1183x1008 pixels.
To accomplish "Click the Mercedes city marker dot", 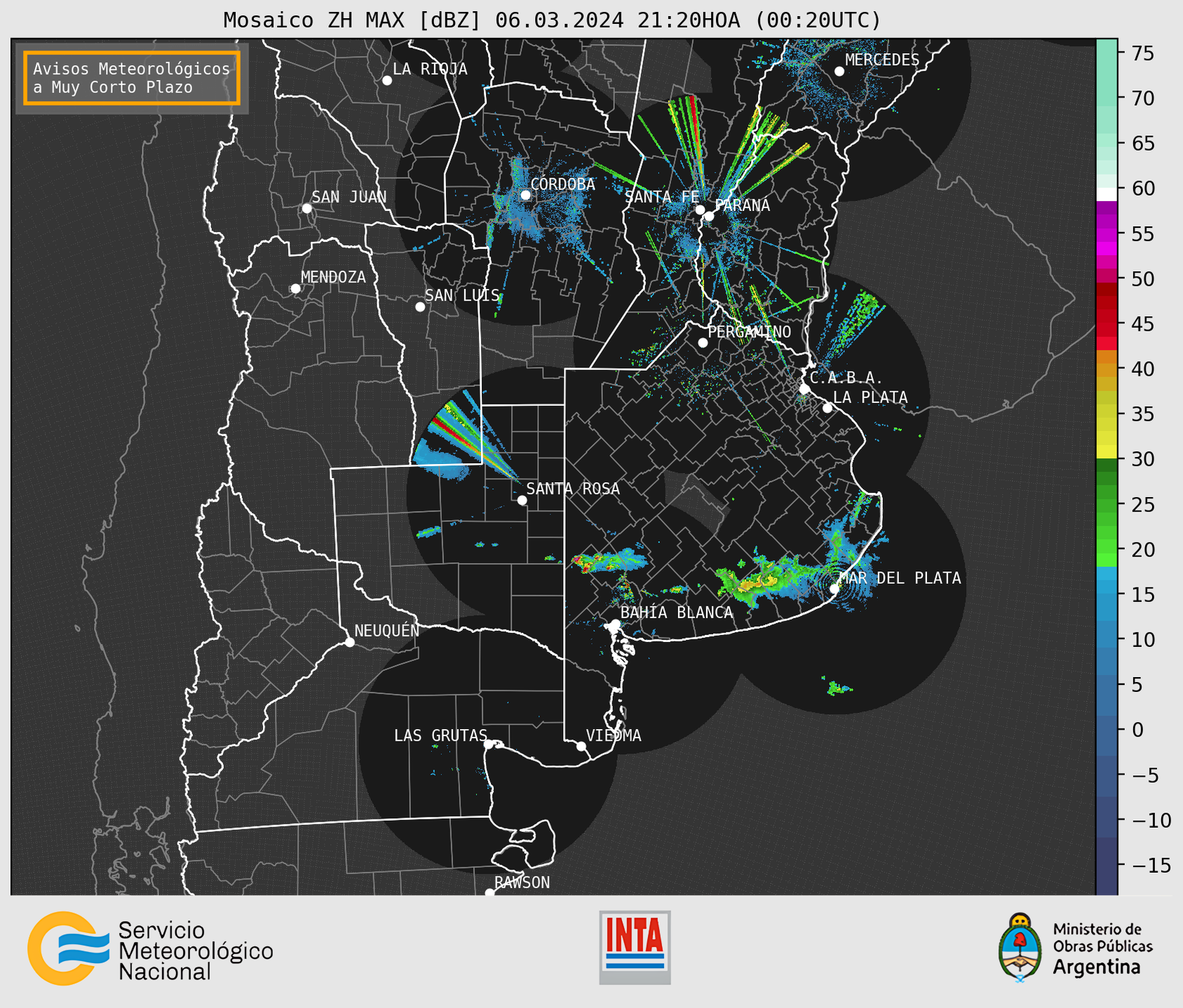I will (x=839, y=71).
